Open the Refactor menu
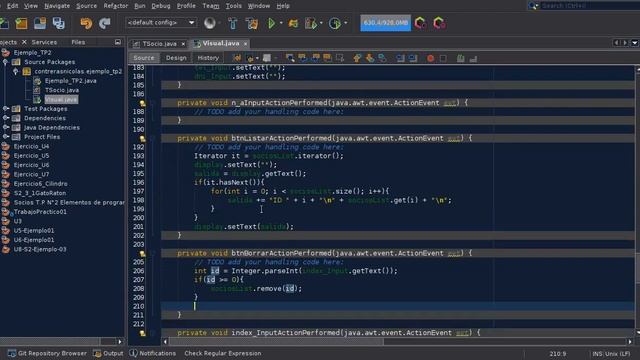 (116, 6)
